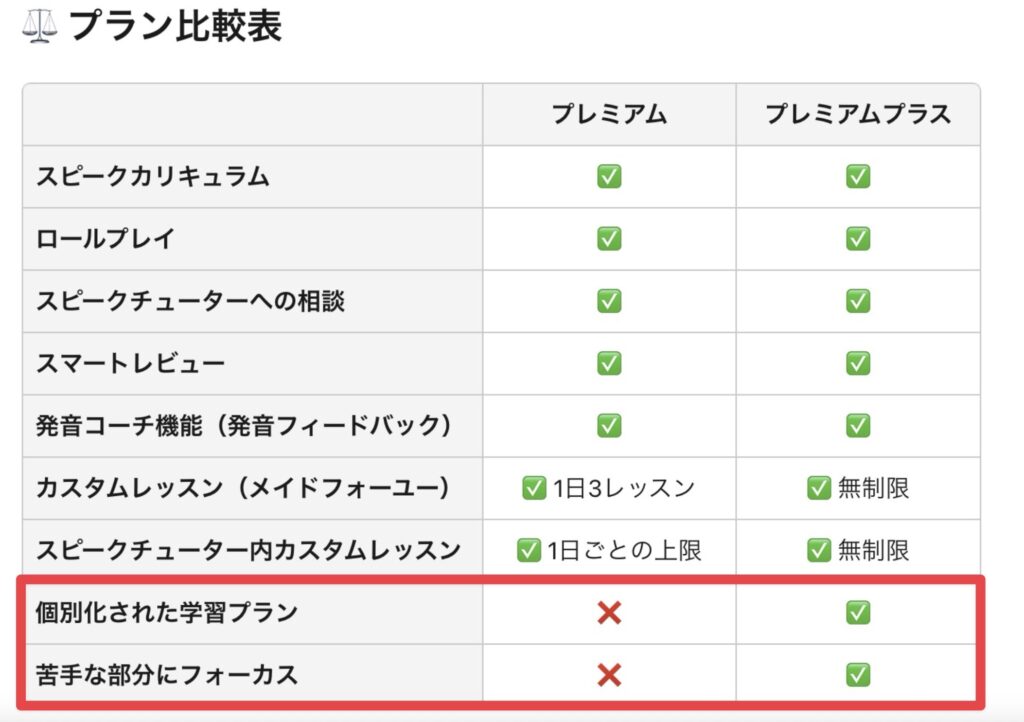Click プレミアムプラス checkmark for 個別化された学習プラン
Screen dimensions: 1024x722
(858, 613)
